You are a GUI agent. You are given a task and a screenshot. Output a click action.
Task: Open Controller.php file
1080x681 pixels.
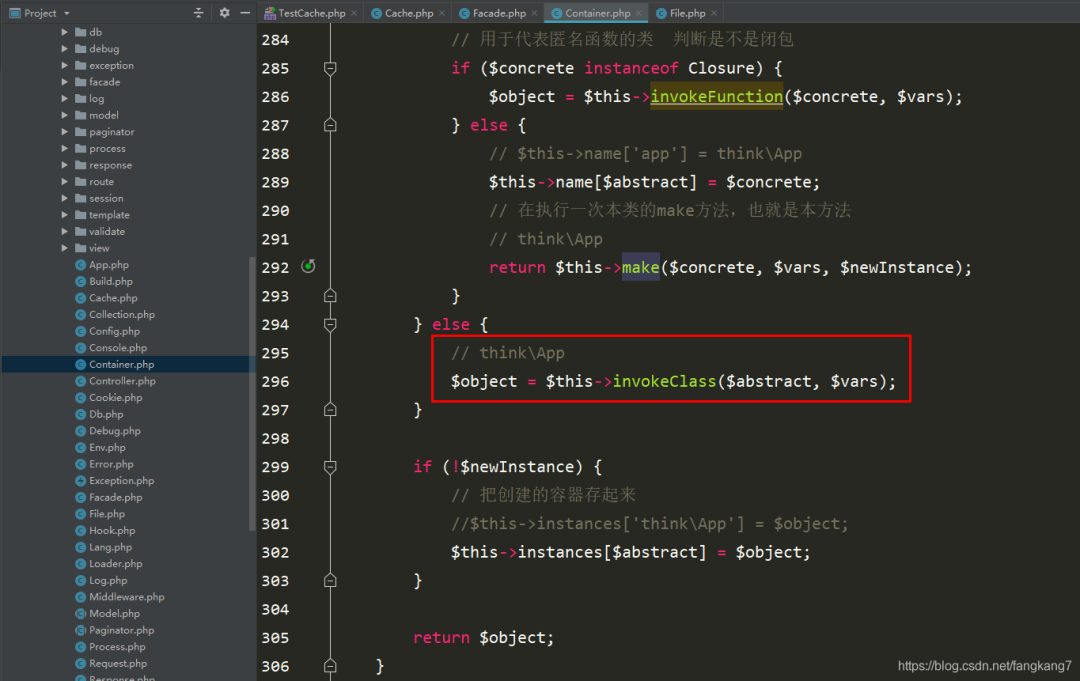point(116,381)
